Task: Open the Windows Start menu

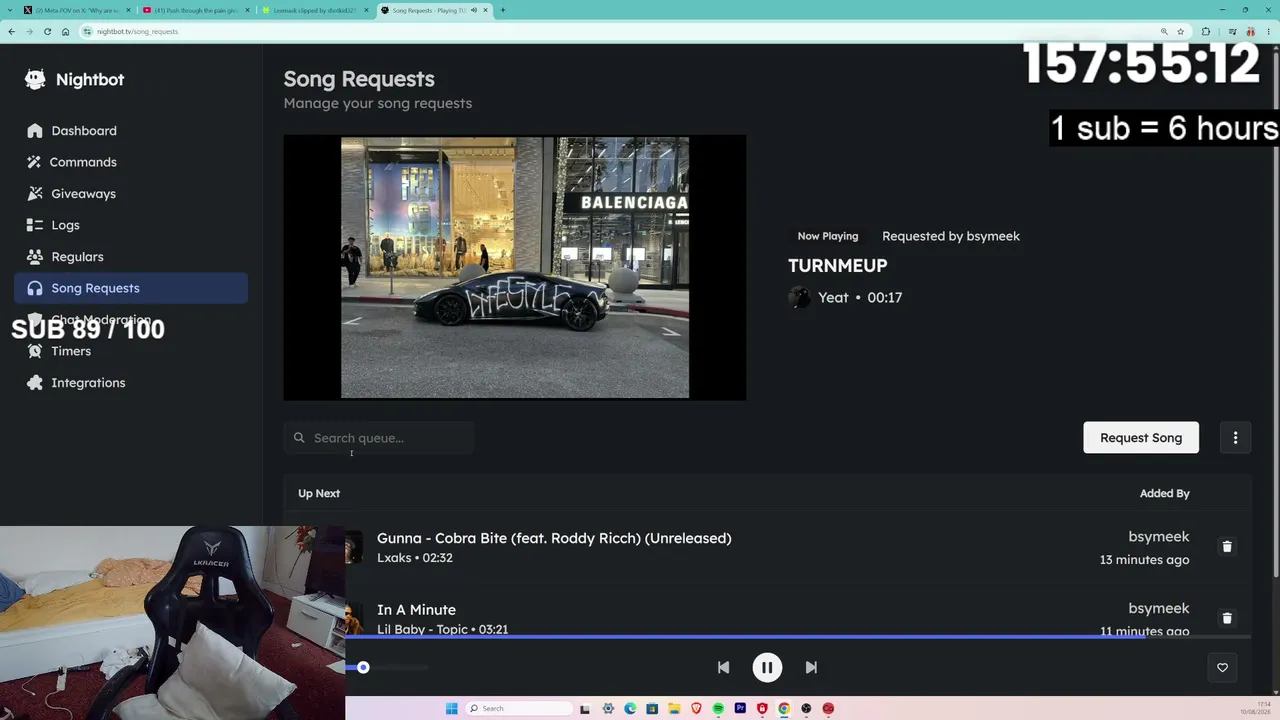Action: pos(452,709)
